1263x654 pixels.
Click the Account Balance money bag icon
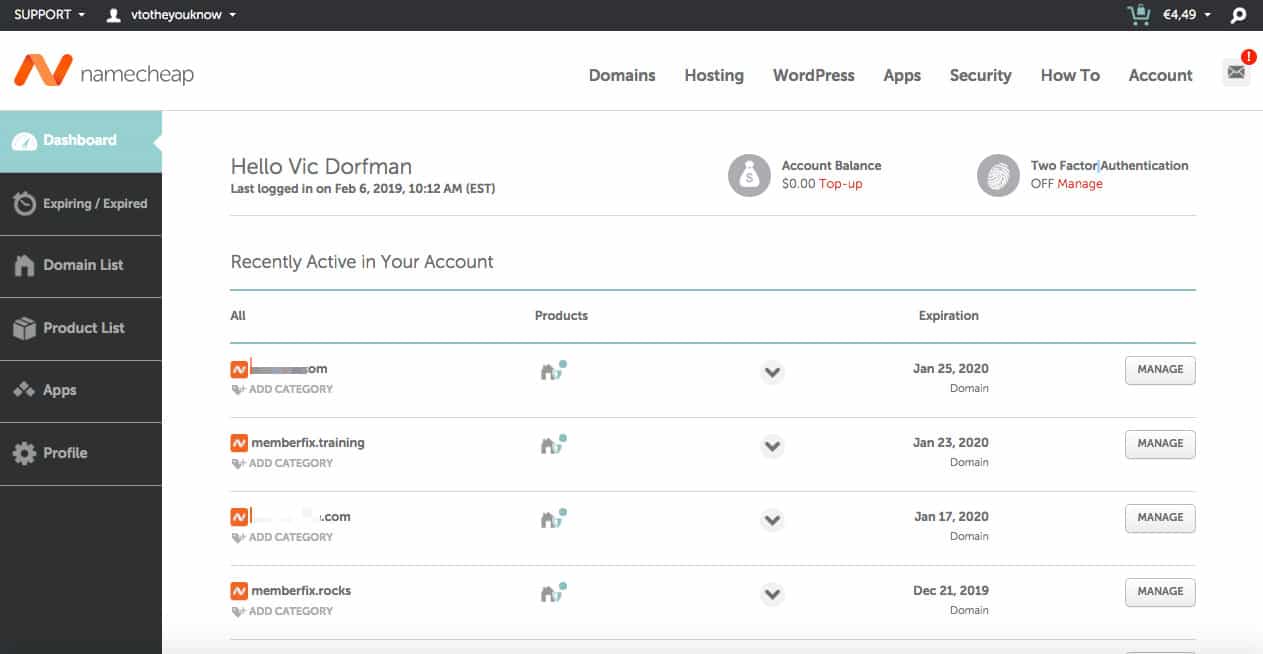[x=748, y=175]
